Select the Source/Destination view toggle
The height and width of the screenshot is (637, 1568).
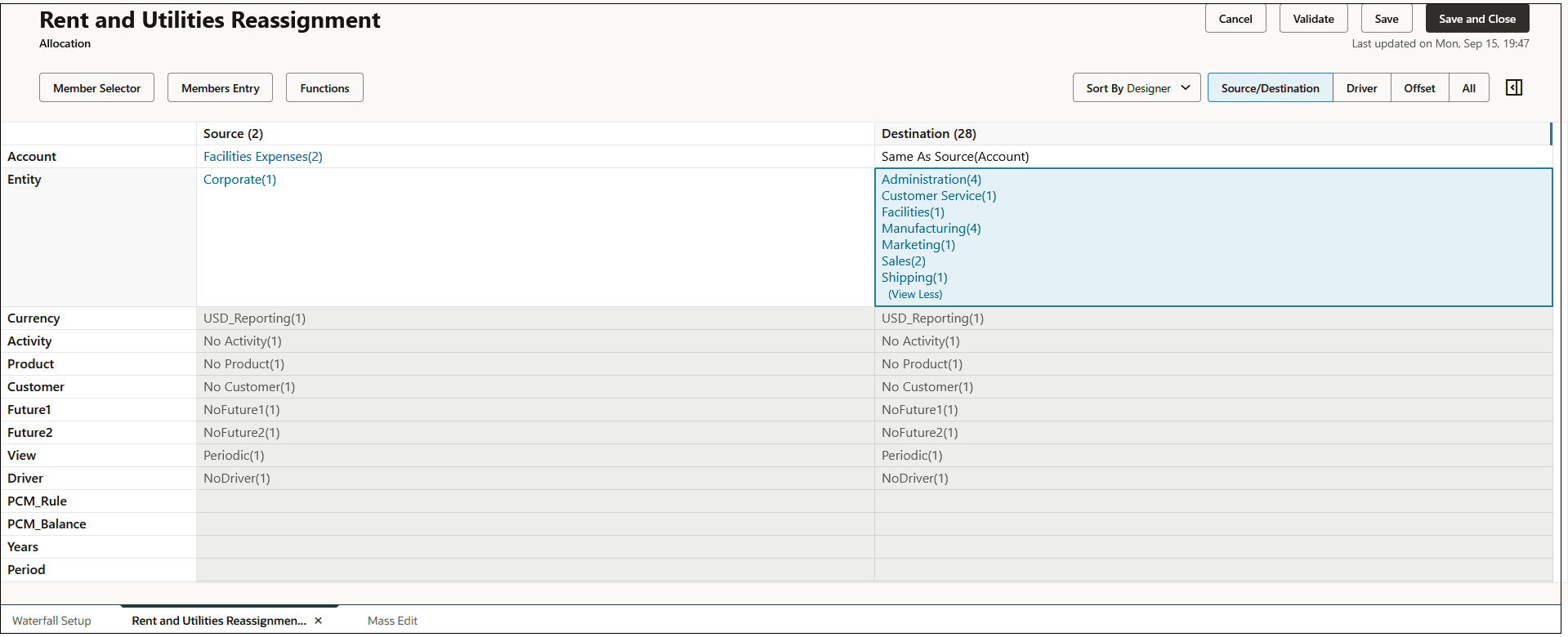[1270, 88]
